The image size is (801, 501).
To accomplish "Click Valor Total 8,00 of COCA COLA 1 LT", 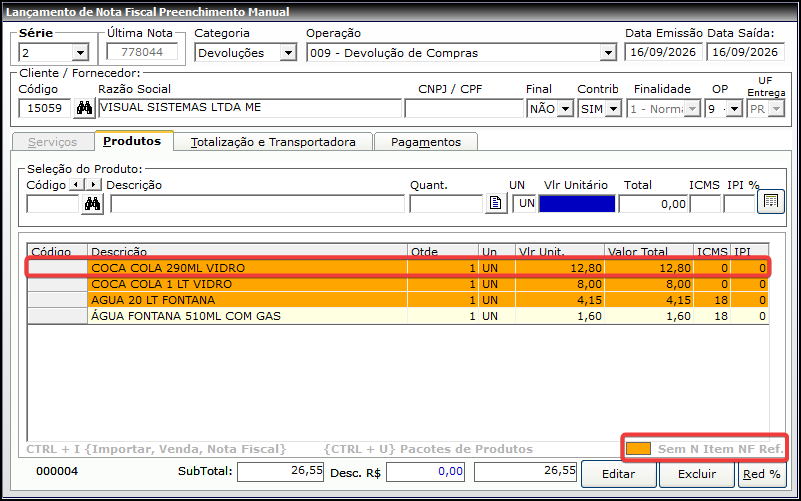I will click(x=648, y=284).
